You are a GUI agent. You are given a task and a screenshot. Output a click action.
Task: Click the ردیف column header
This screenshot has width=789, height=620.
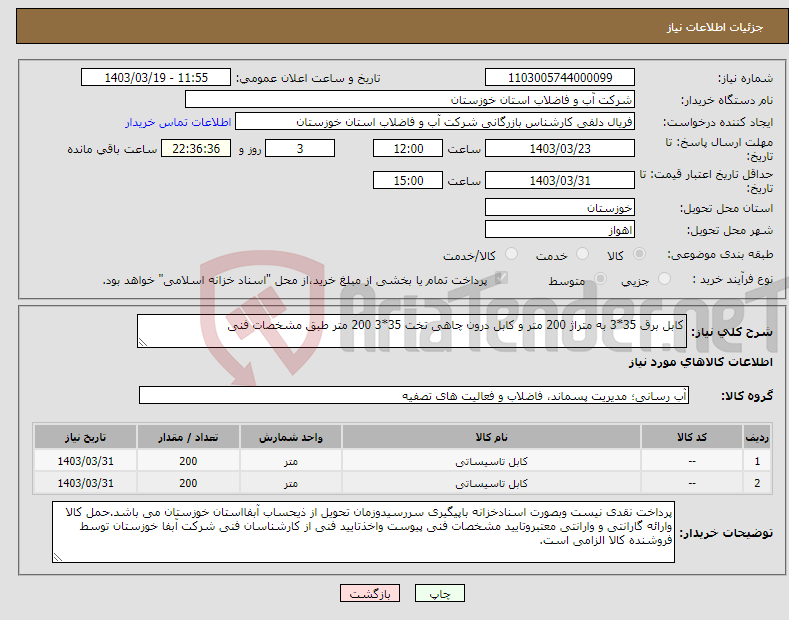[x=757, y=437]
